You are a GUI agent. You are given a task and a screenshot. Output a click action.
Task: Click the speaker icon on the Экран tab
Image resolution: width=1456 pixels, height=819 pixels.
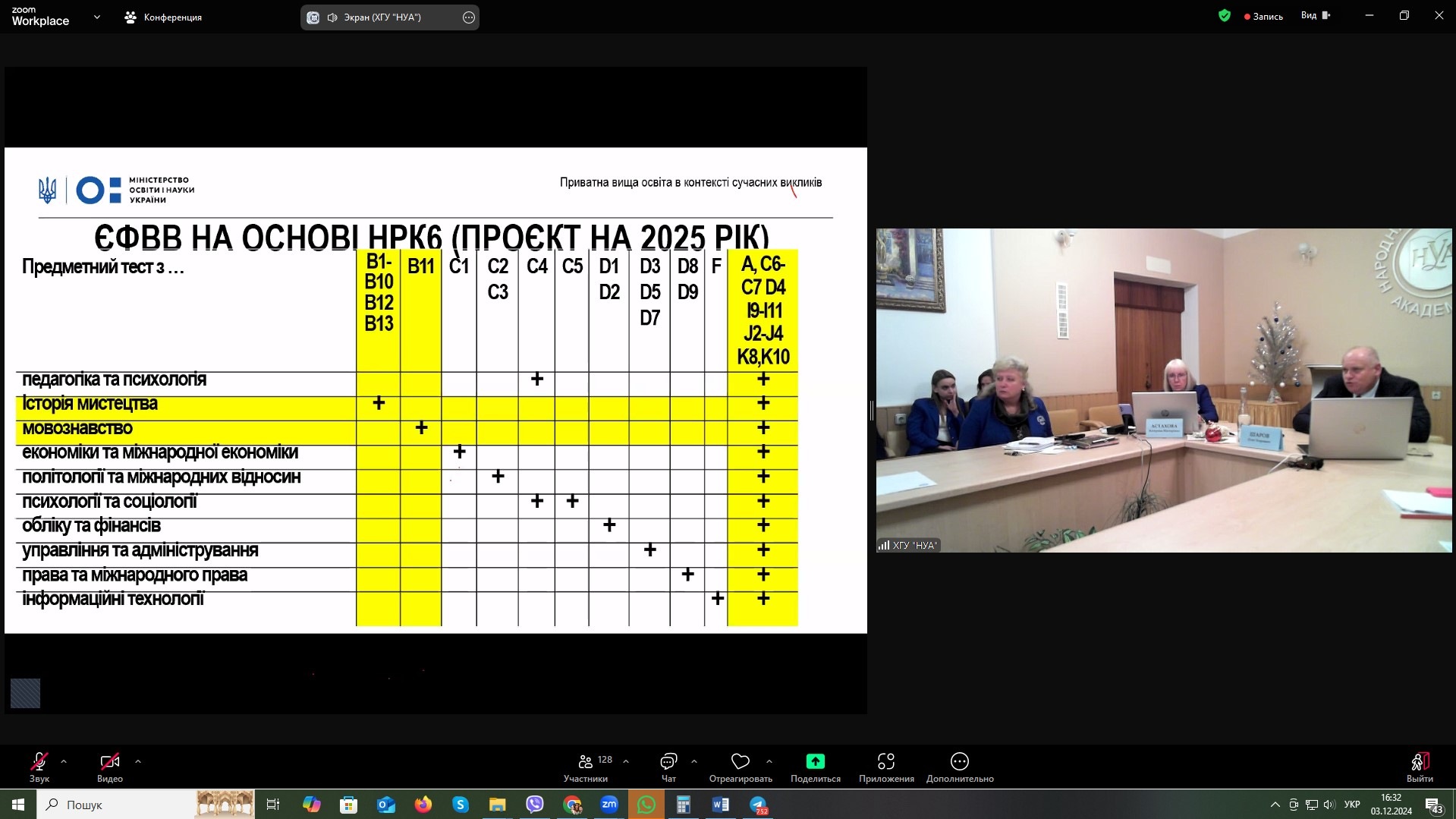(x=332, y=17)
